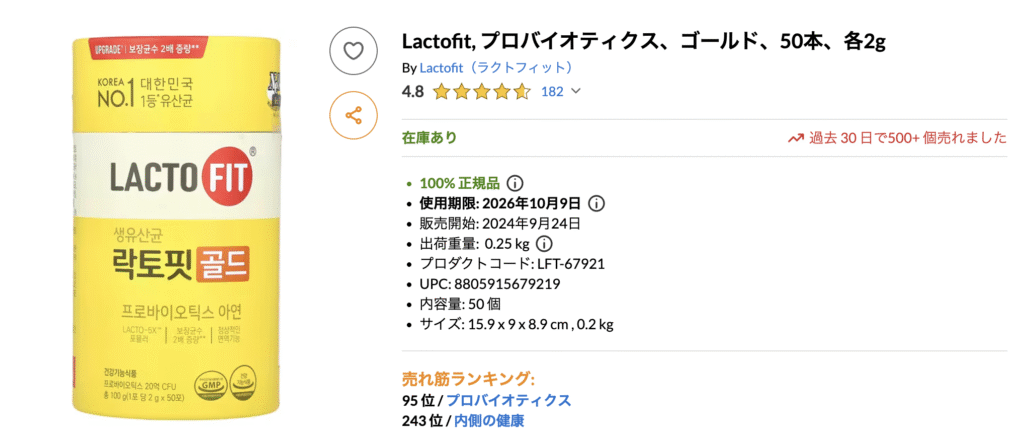Viewport: 1024px width, 436px height.
Task: Click the 4.8 rating score
Action: [412, 92]
